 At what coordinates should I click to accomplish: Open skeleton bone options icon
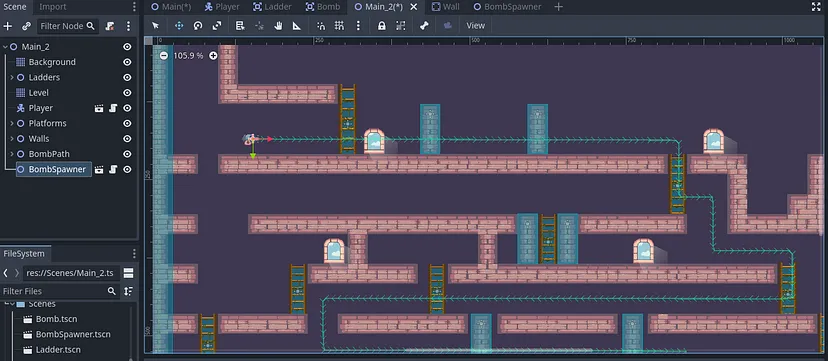coord(424,25)
